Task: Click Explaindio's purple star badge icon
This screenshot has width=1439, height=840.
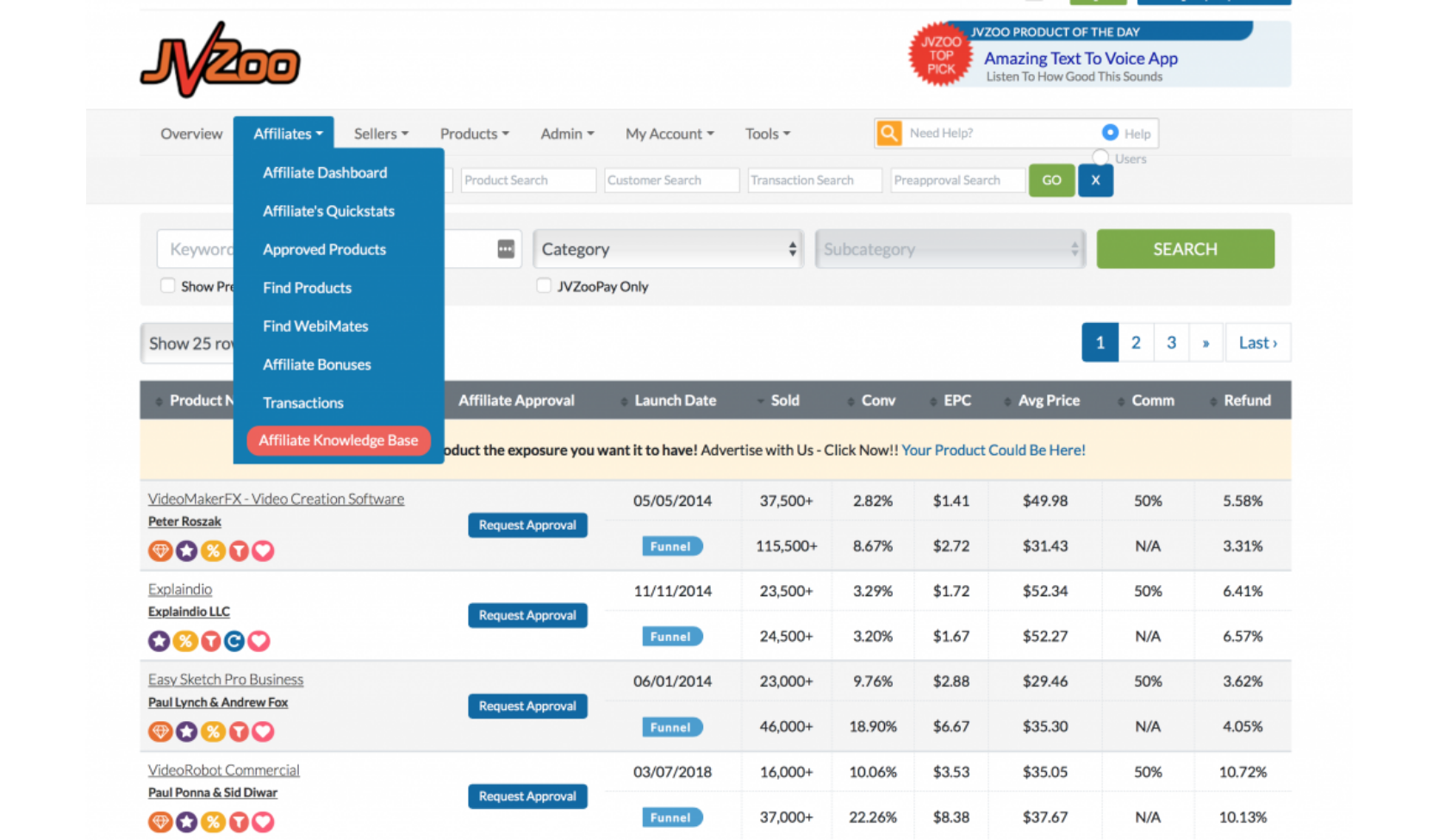Action: pos(159,641)
